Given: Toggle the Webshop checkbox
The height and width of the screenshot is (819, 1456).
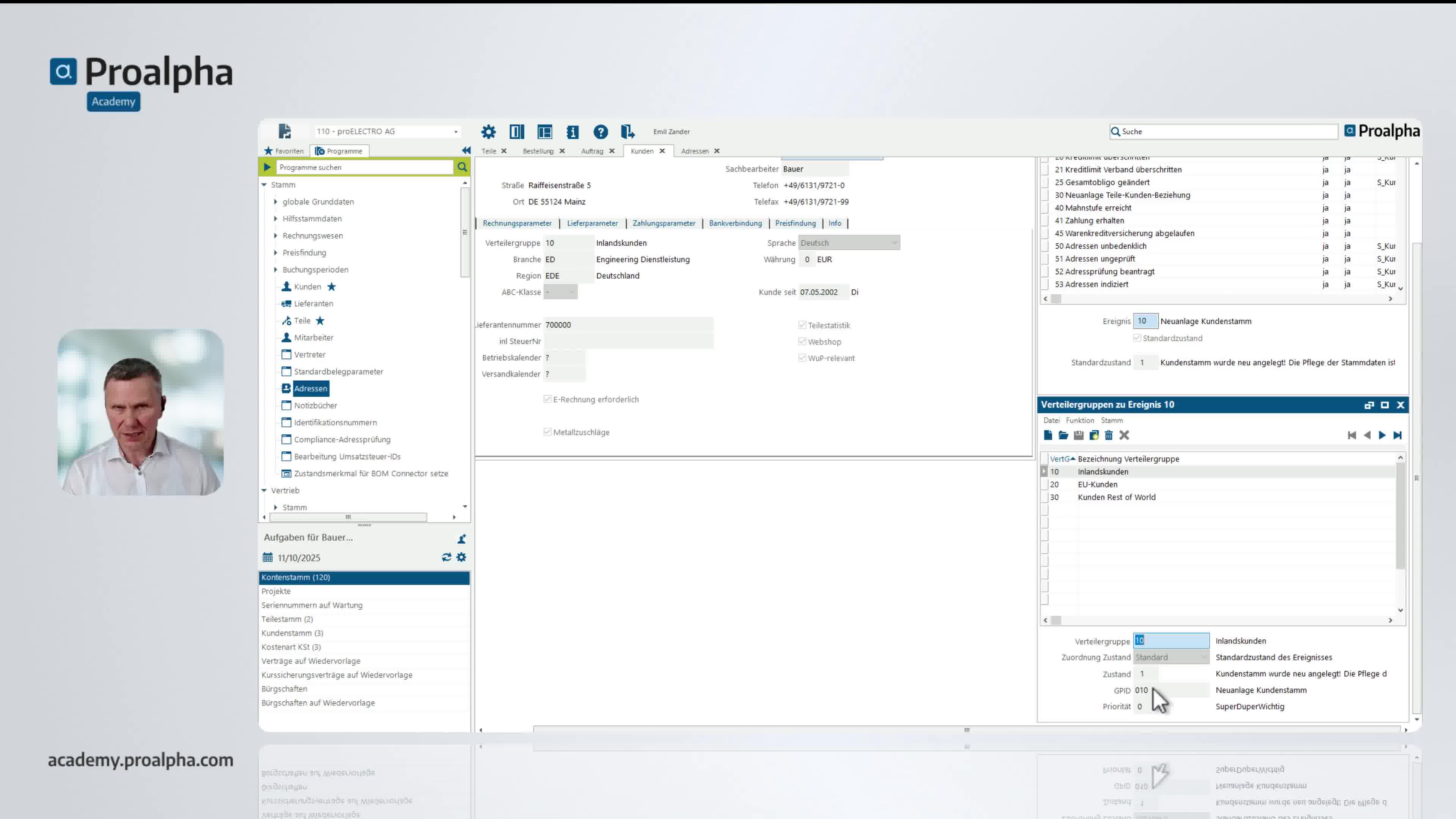Looking at the screenshot, I should 802,341.
